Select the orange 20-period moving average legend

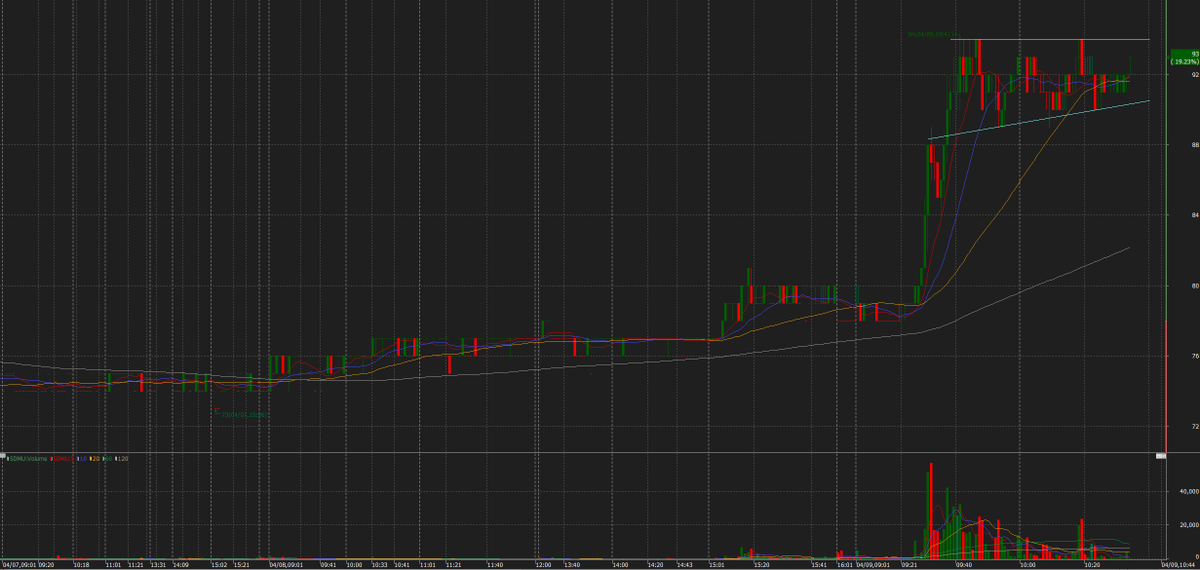point(95,458)
